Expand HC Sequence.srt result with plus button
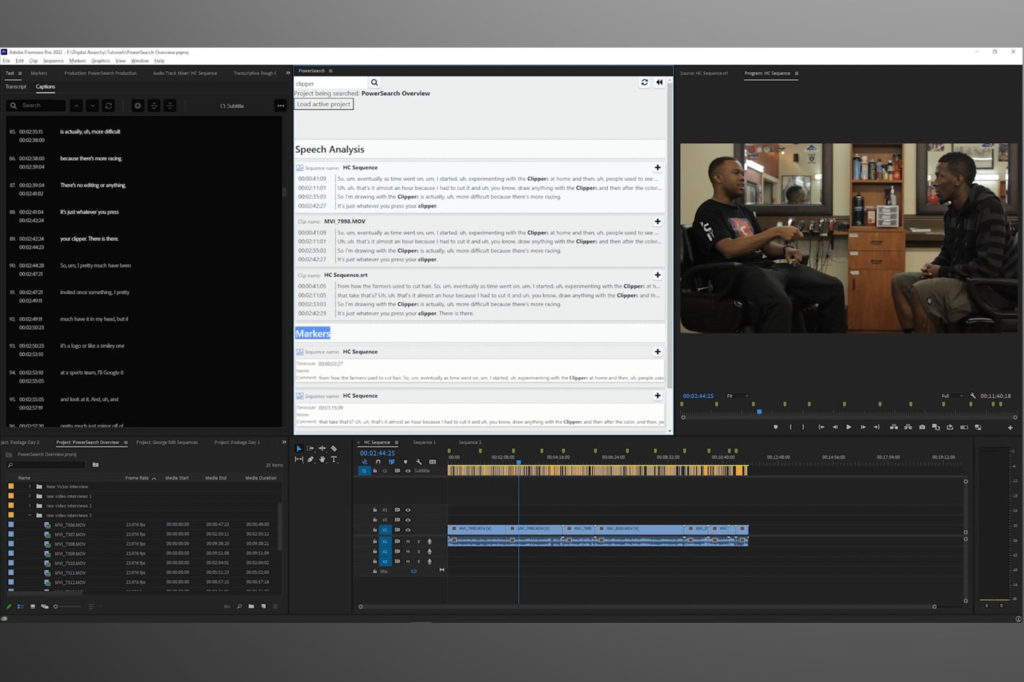The image size is (1024, 682). [658, 275]
